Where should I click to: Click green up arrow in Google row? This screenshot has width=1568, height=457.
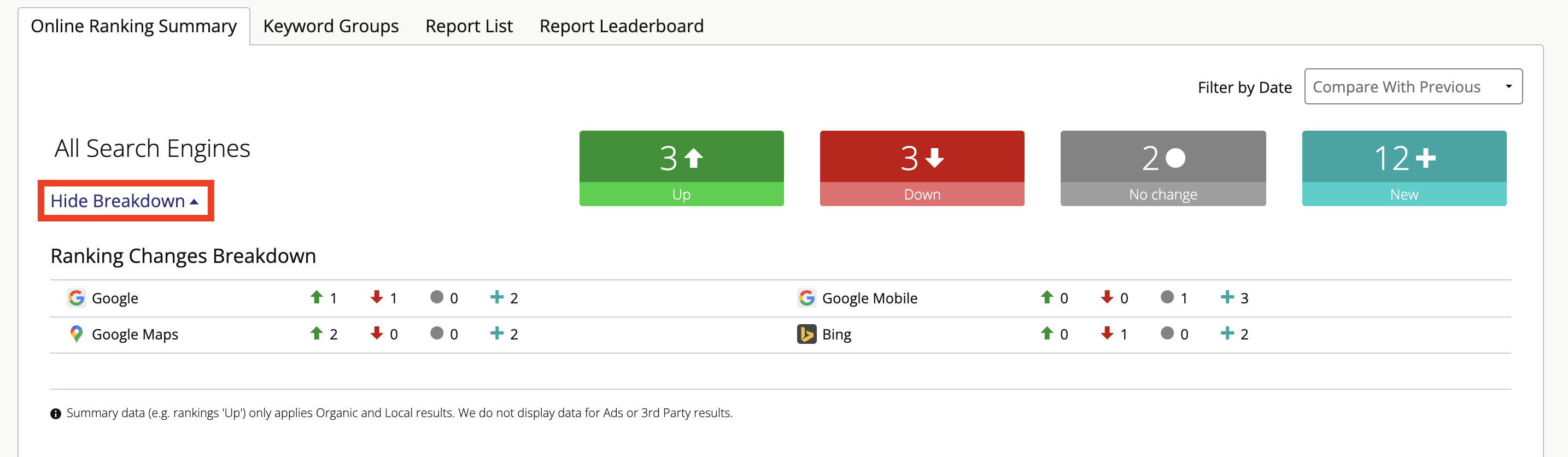(317, 297)
